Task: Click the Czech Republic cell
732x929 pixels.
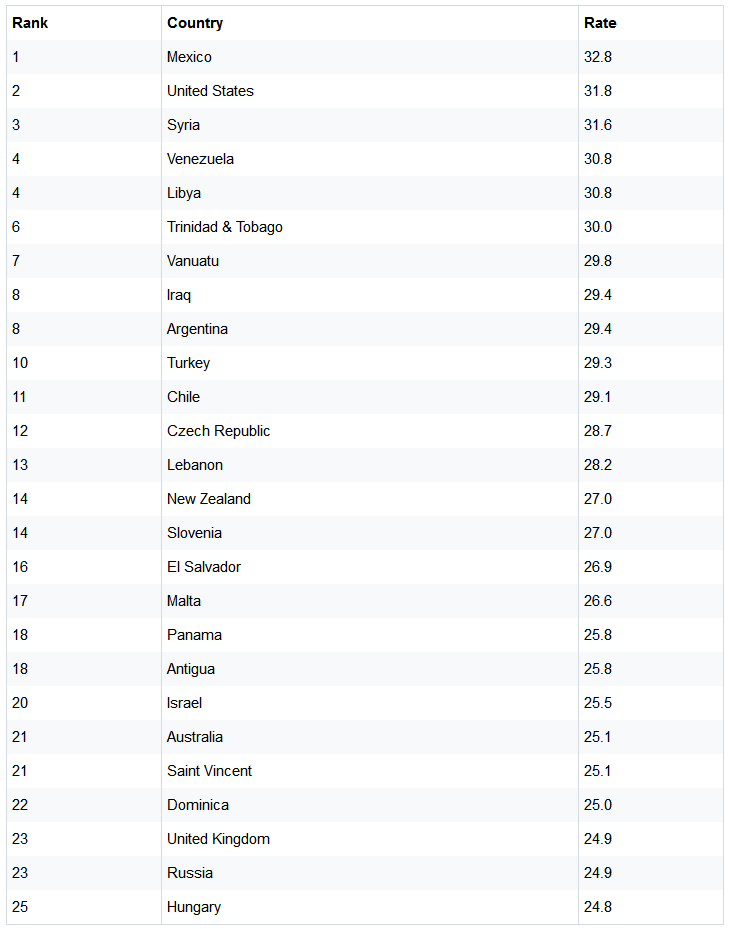Action: (218, 431)
